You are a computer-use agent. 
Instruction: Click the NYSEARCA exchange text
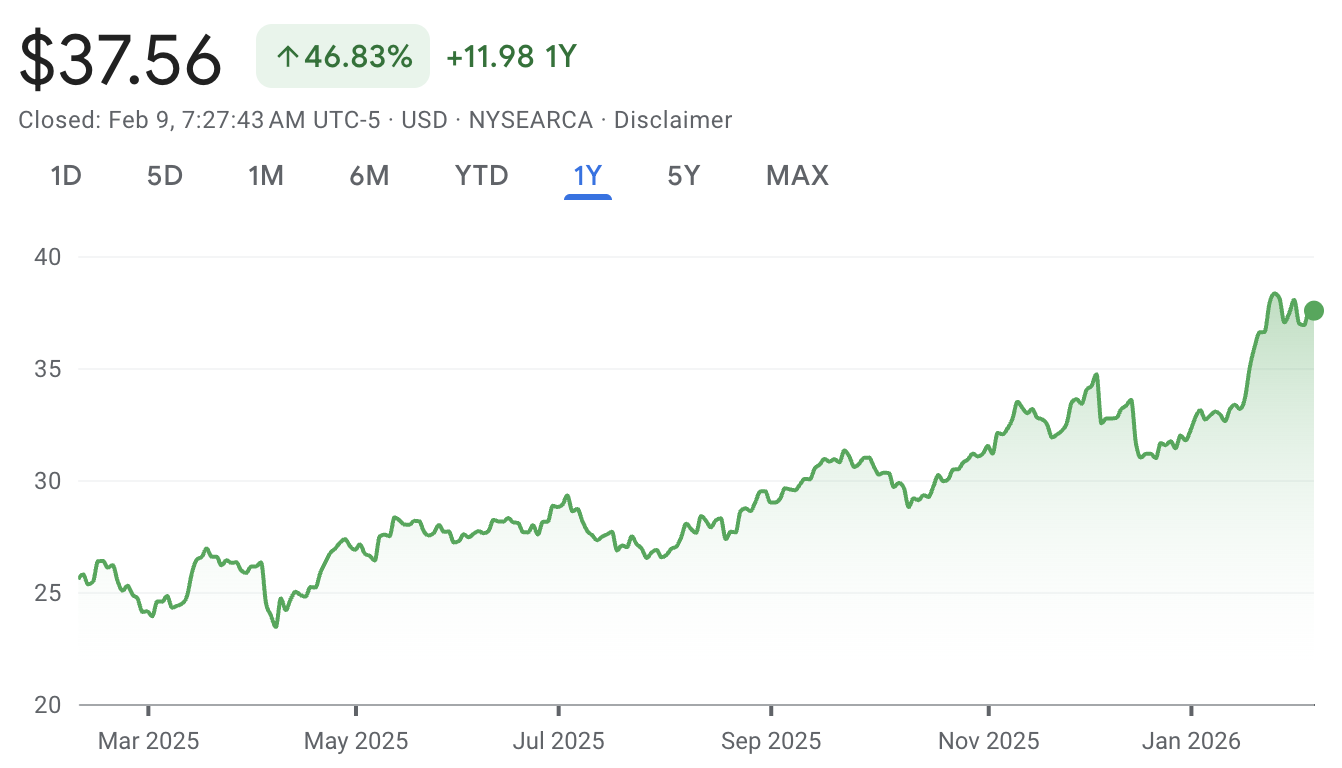tap(530, 120)
